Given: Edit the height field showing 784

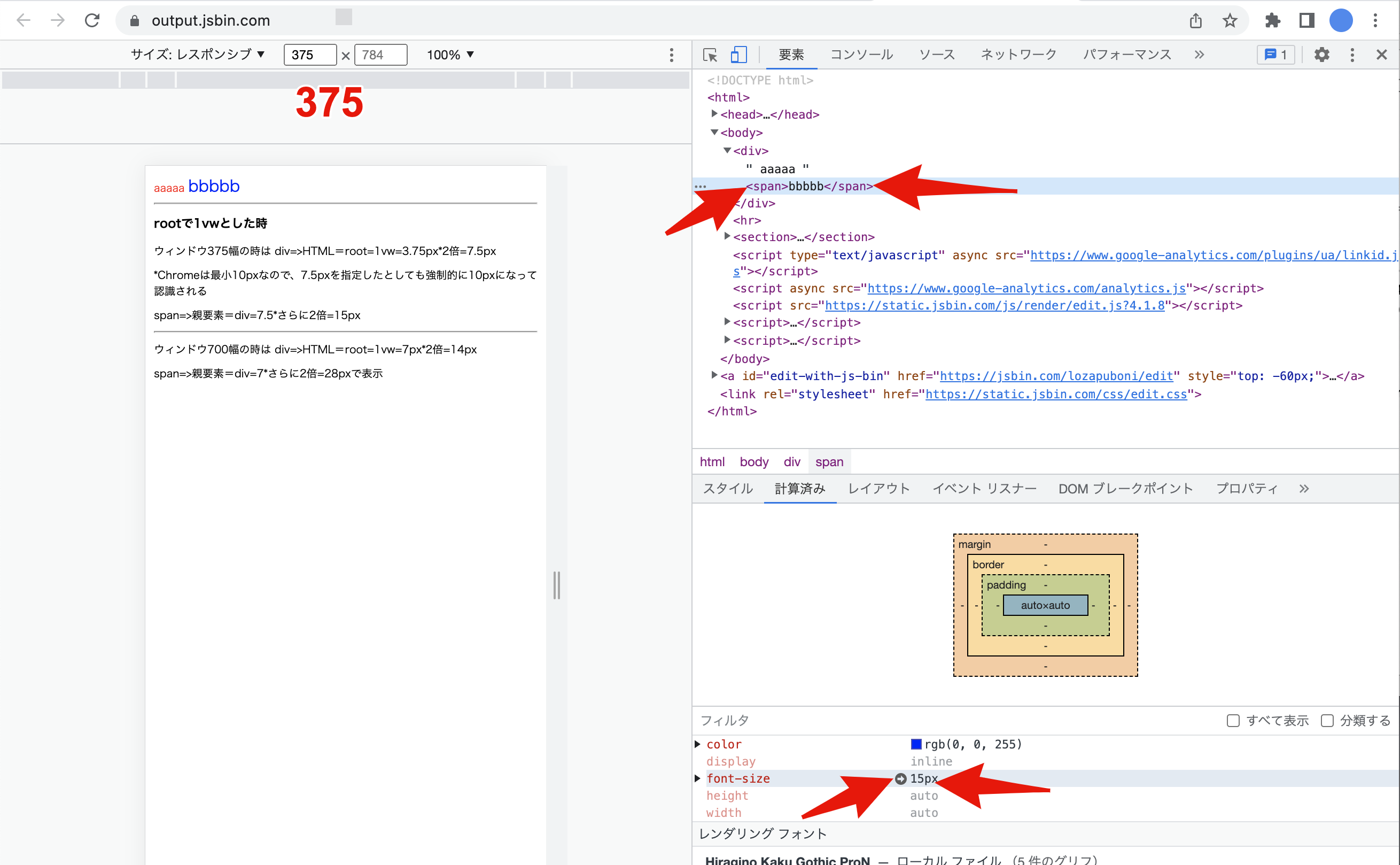Looking at the screenshot, I should 381,55.
